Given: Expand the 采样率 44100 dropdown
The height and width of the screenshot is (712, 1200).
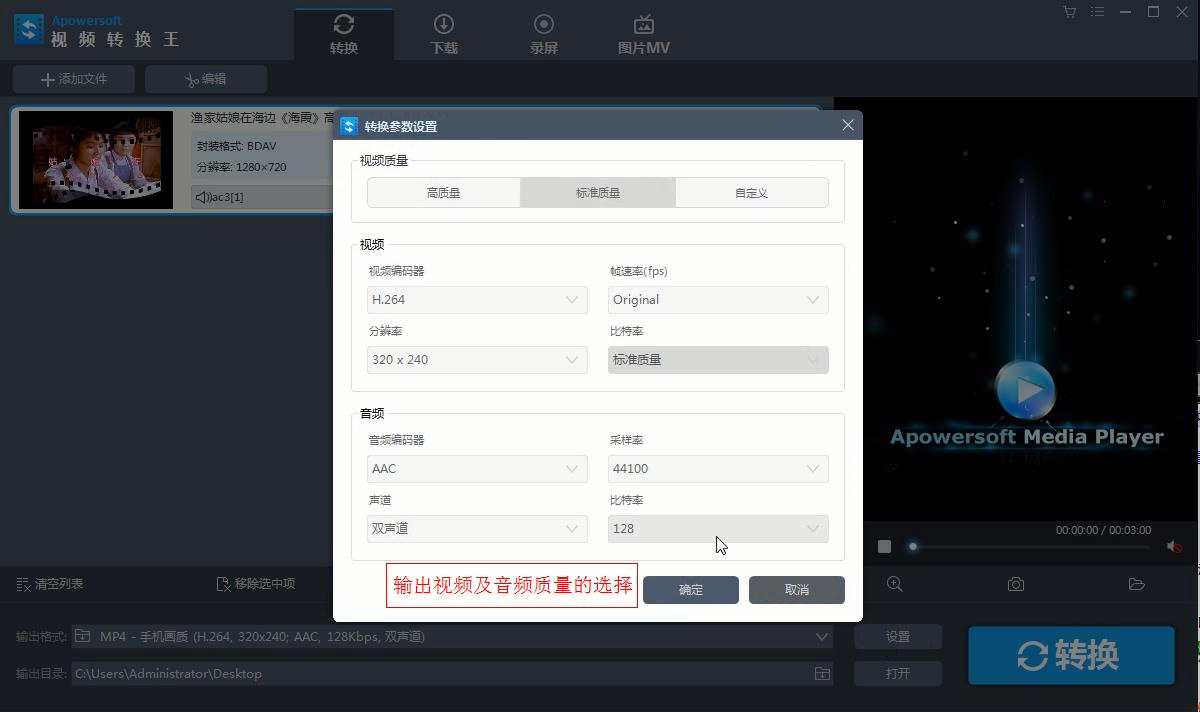Looking at the screenshot, I should 718,469.
